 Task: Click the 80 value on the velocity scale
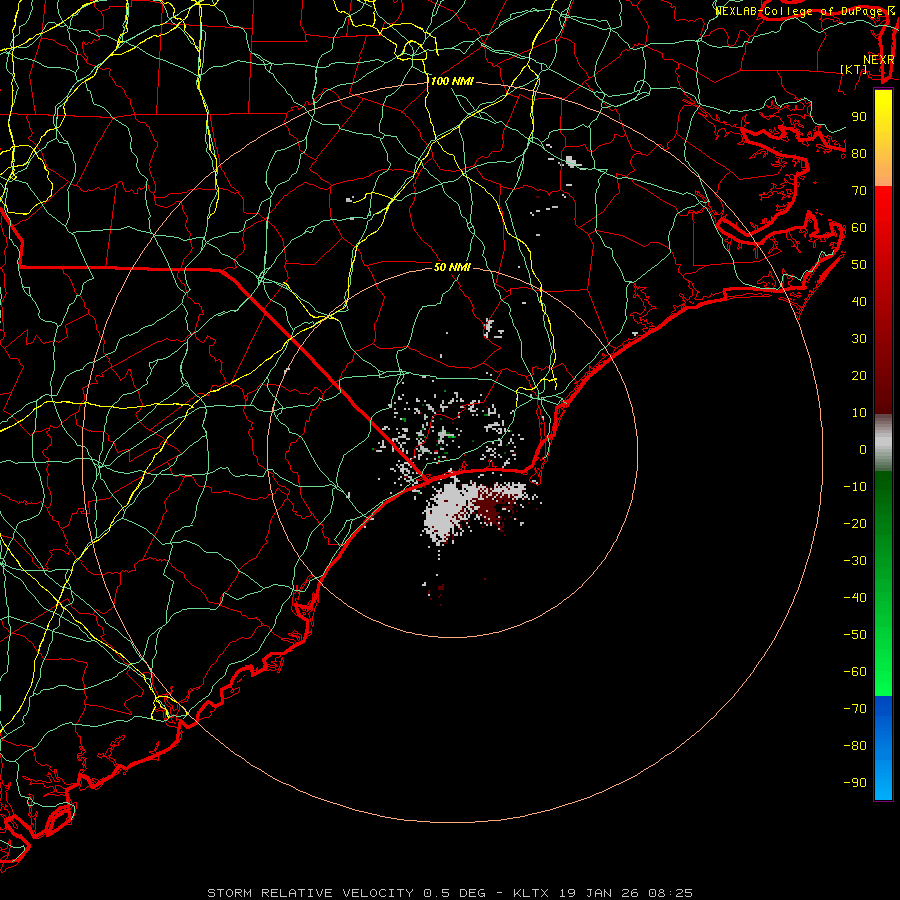click(859, 154)
